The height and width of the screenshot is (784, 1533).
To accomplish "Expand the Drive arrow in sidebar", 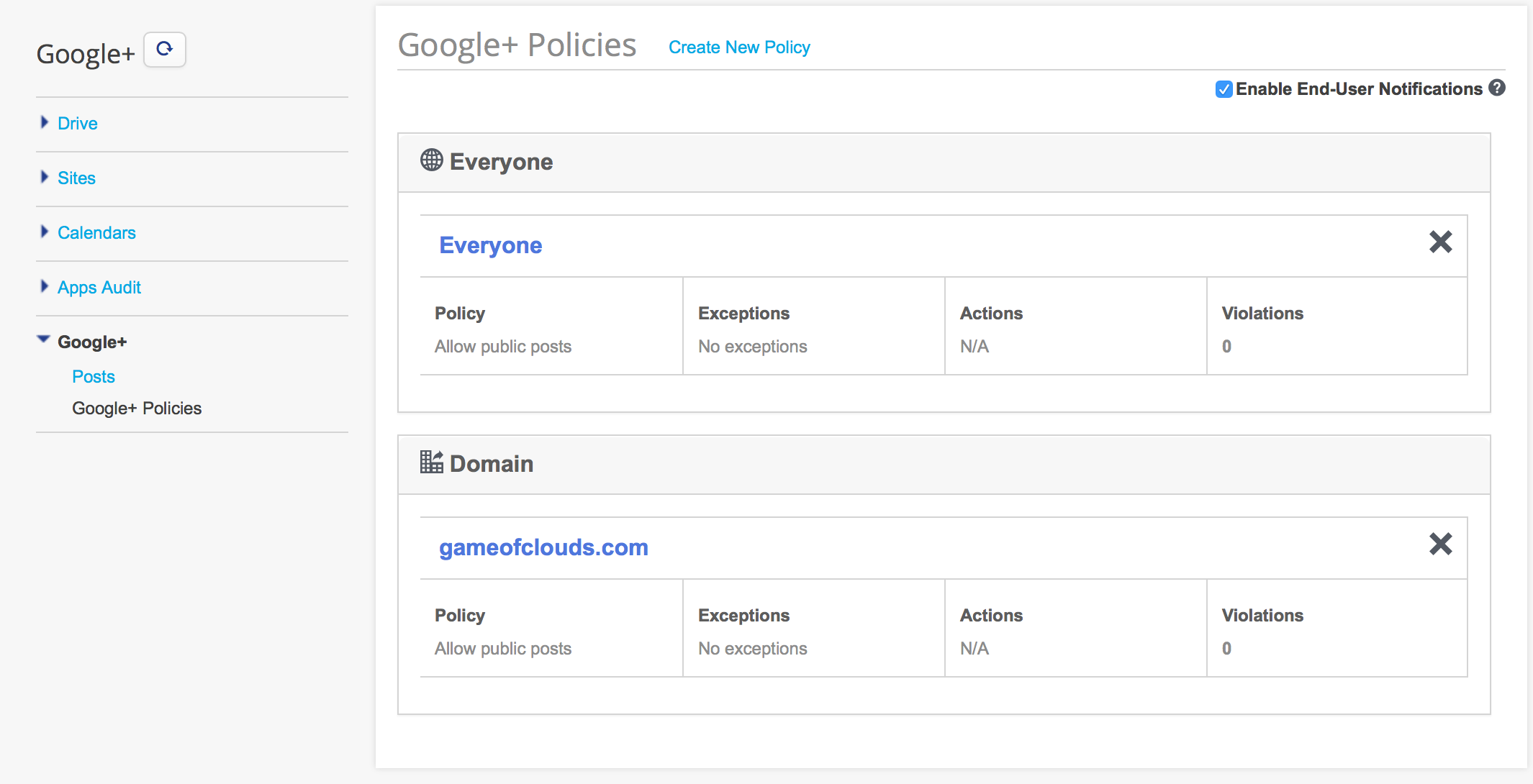I will [x=45, y=122].
